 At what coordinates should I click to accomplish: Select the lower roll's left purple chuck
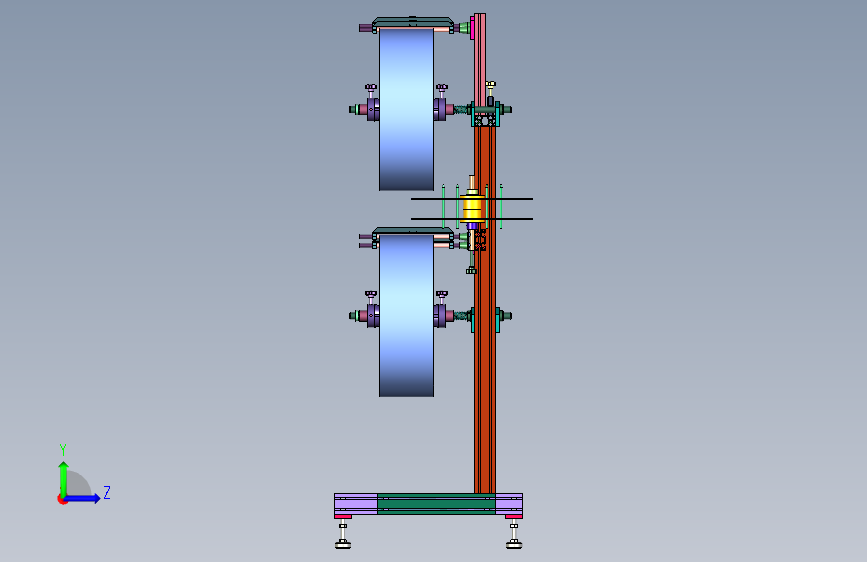coord(373,316)
